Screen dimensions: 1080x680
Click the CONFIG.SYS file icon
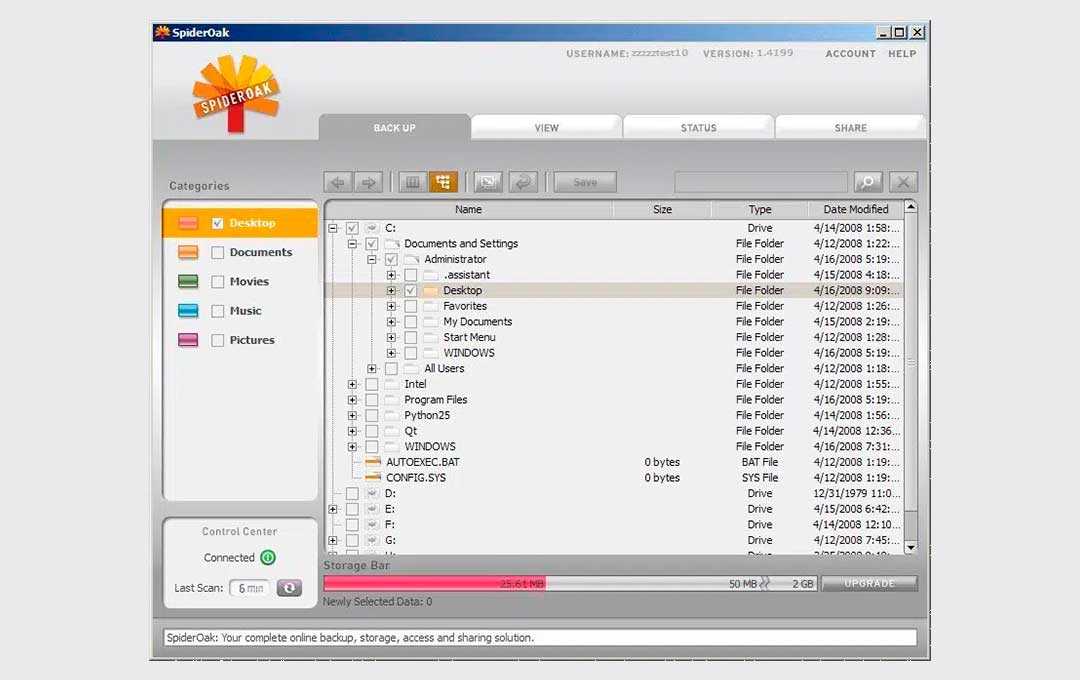pyautogui.click(x=373, y=477)
